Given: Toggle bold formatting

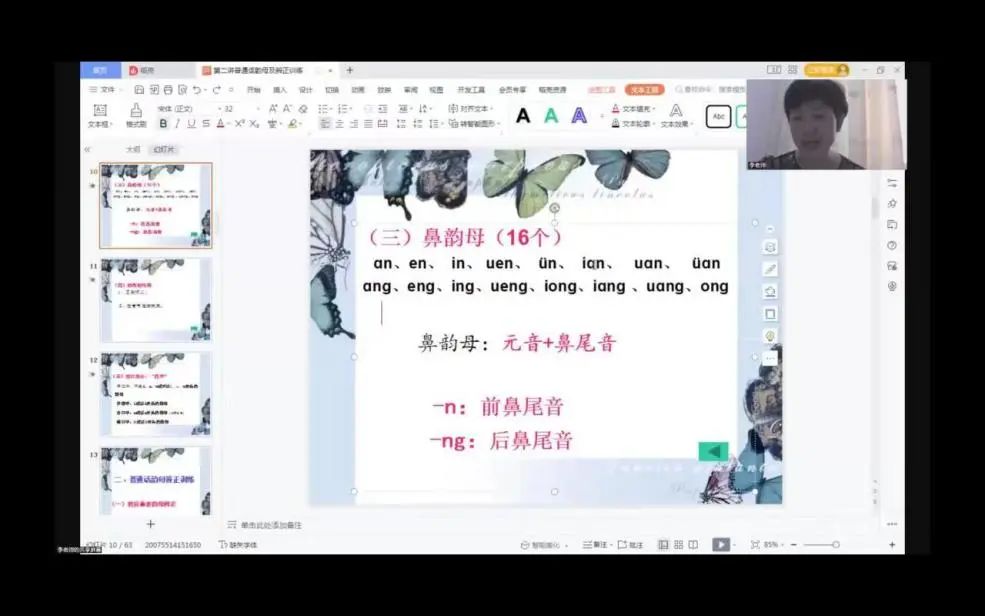Looking at the screenshot, I should (x=163, y=124).
